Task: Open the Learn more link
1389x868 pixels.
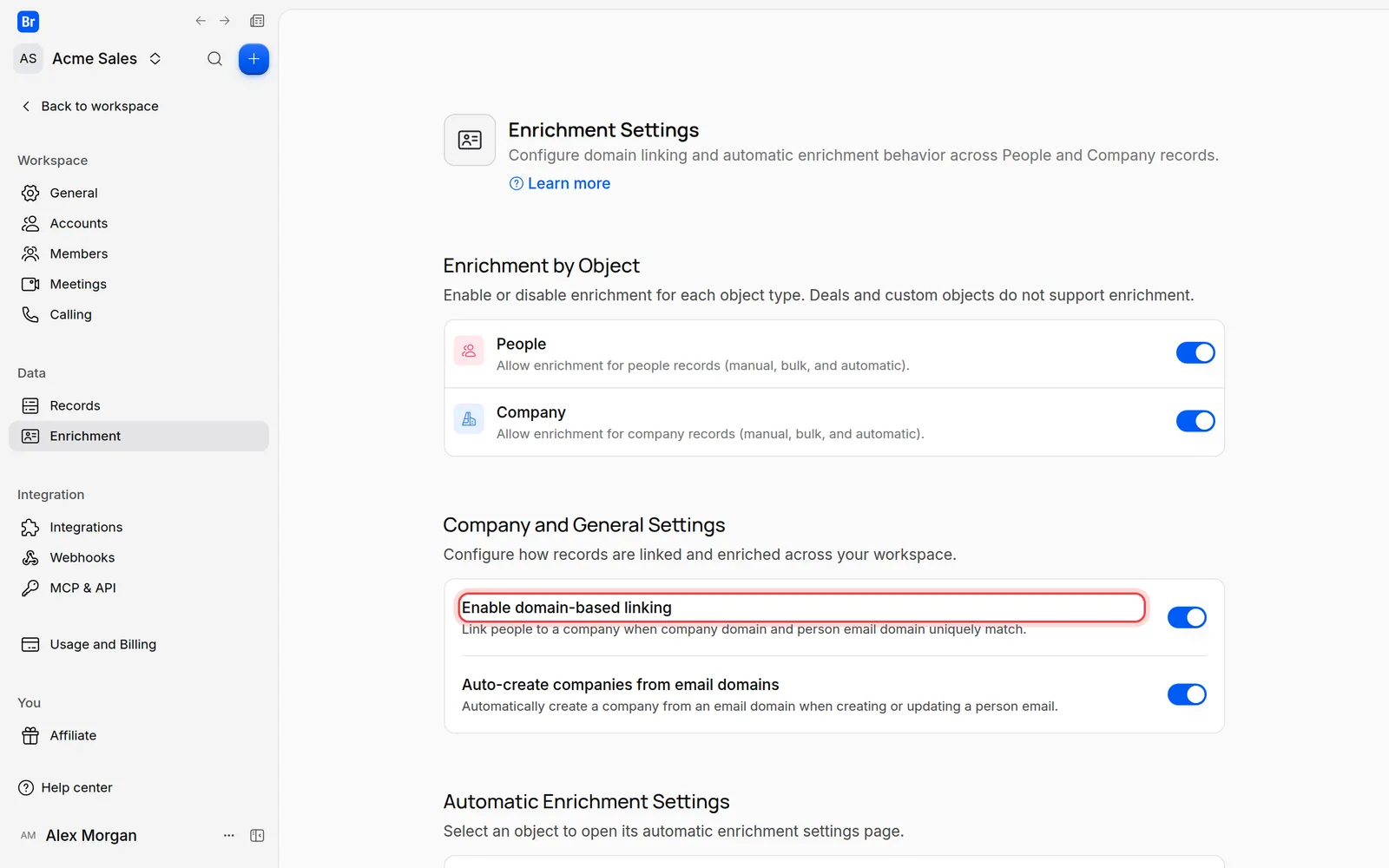Action: point(560,183)
